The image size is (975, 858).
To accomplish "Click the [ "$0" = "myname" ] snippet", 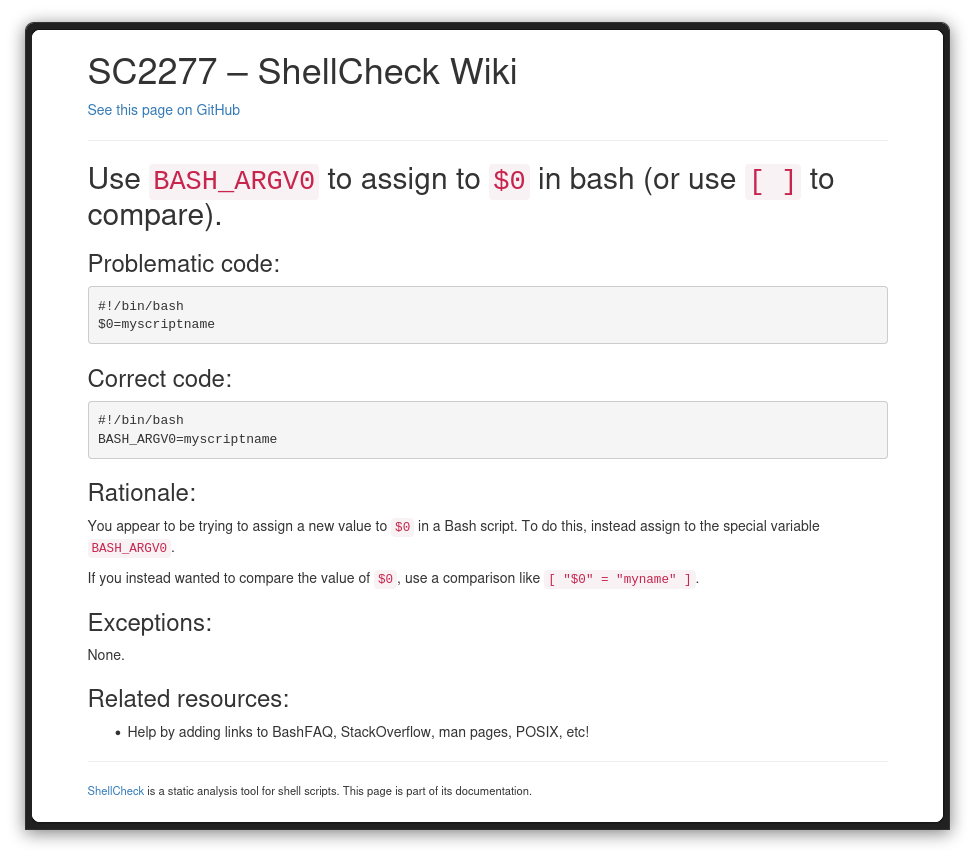I will click(619, 579).
